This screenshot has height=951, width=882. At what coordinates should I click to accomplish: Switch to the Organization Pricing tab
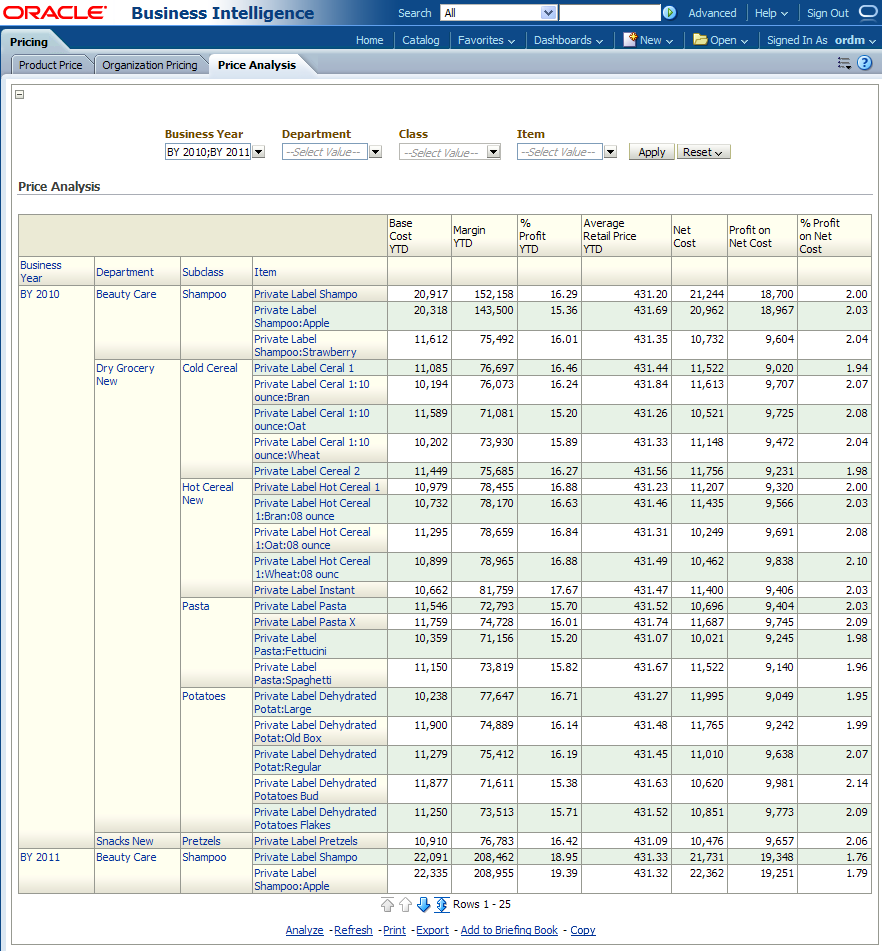coord(150,65)
